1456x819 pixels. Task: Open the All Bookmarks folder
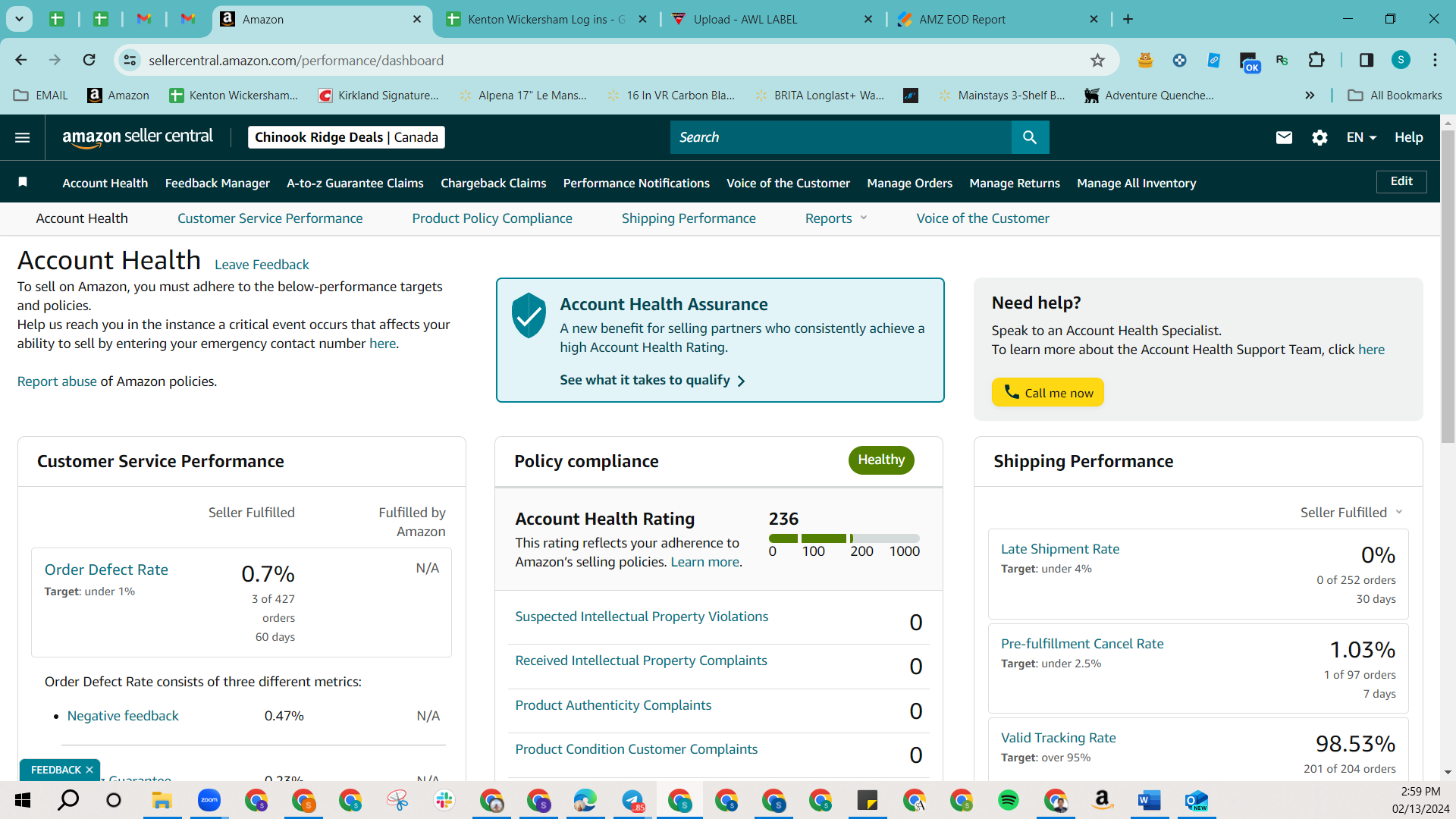1395,96
